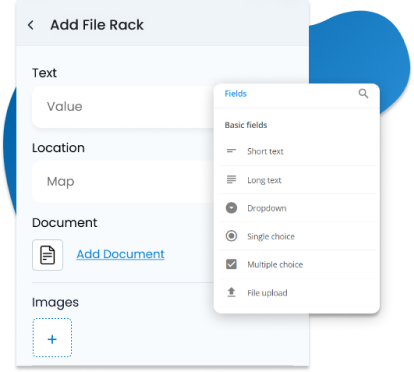Select the Short text menu entry
The width and height of the screenshot is (414, 372).
tap(298, 151)
